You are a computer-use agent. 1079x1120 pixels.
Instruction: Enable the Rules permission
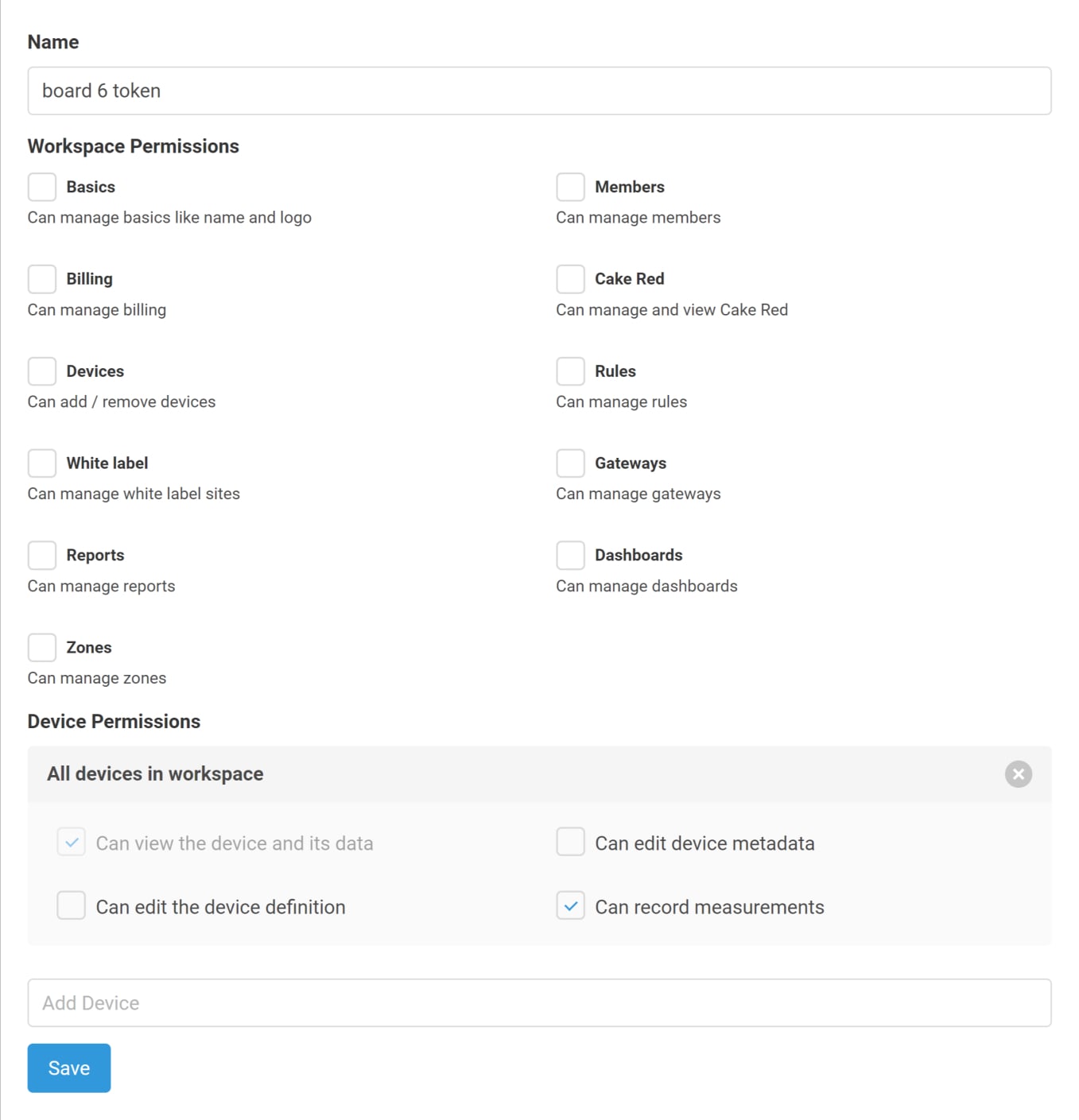[x=570, y=370]
